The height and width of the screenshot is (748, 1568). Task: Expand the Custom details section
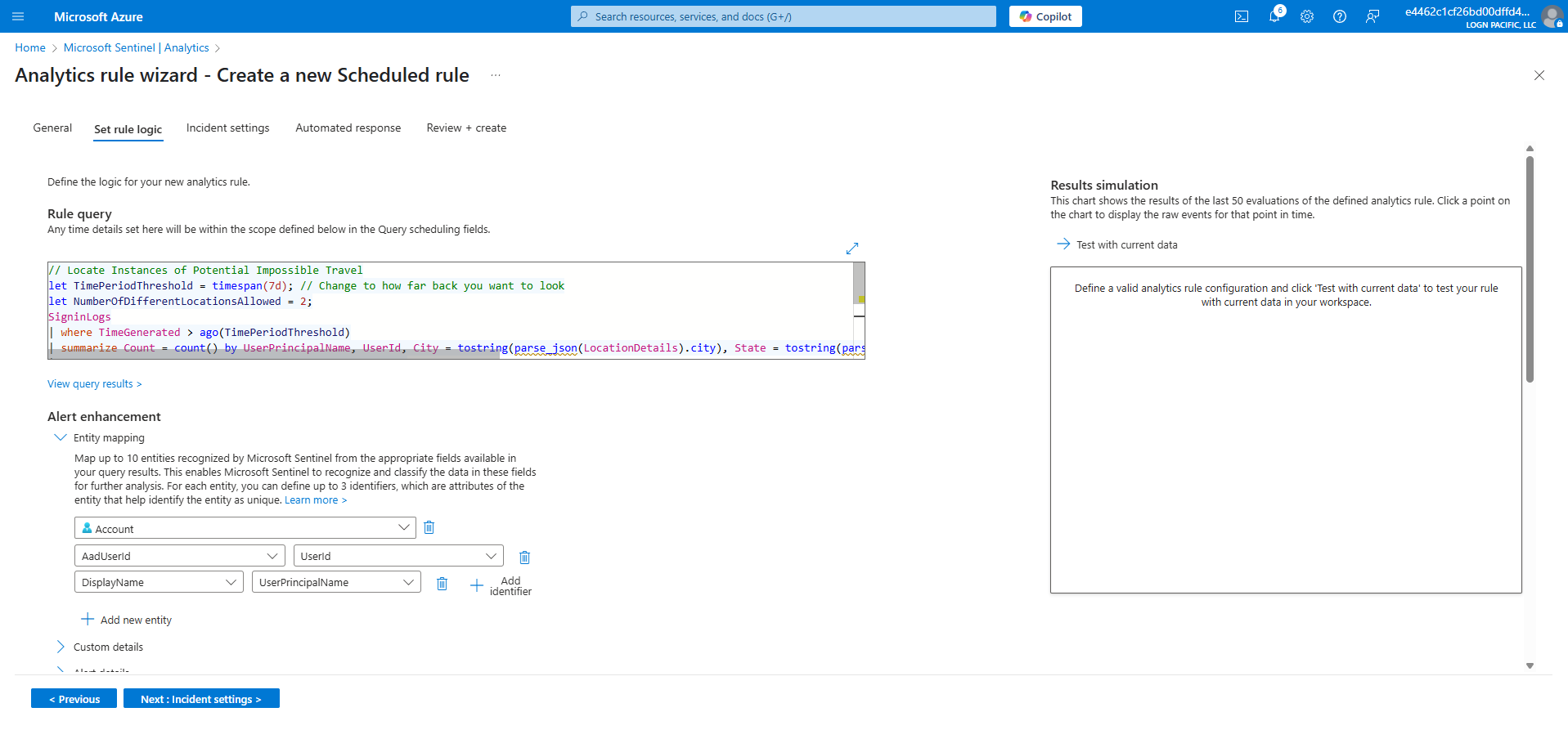(61, 647)
